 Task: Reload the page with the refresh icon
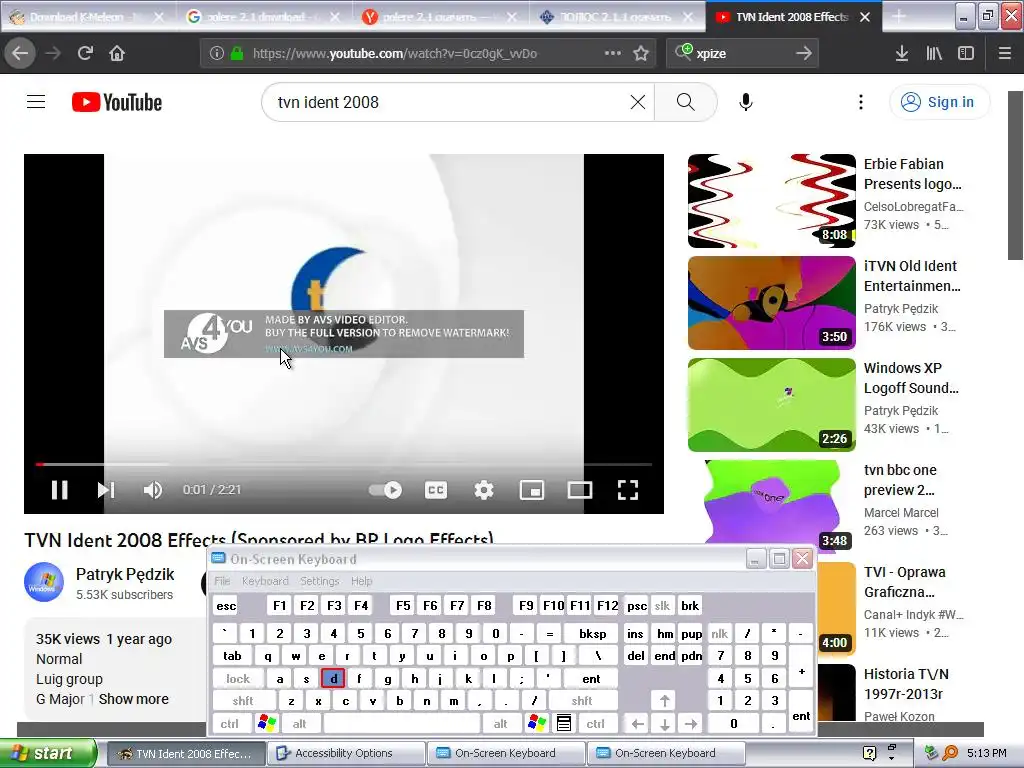85,54
